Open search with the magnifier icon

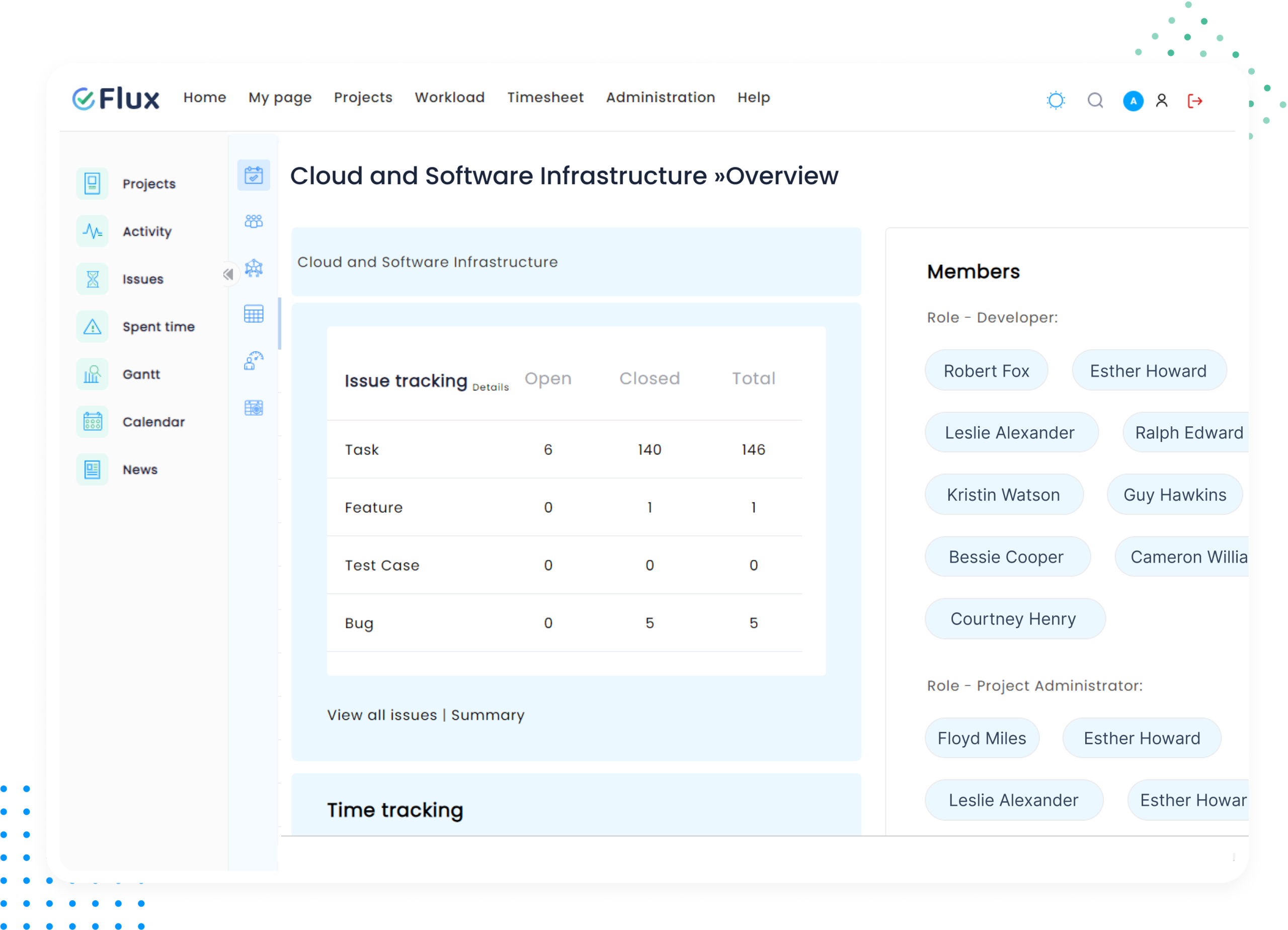click(x=1095, y=101)
